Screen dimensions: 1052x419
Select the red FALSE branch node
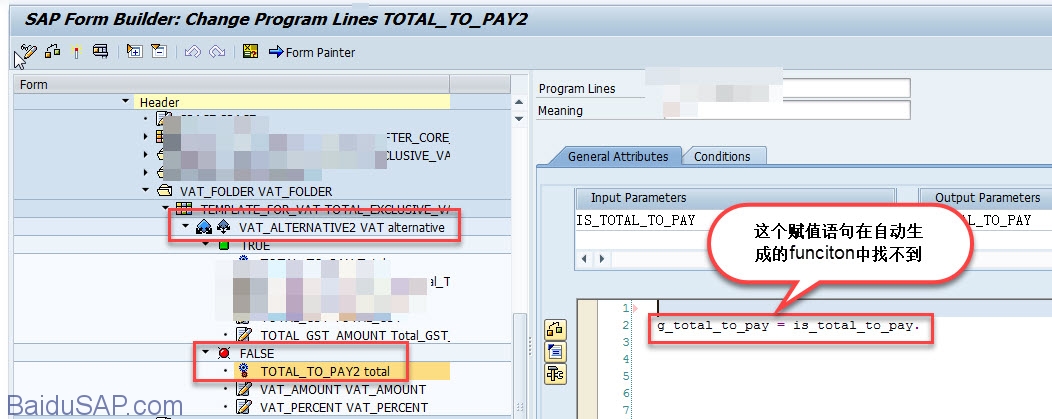256,353
